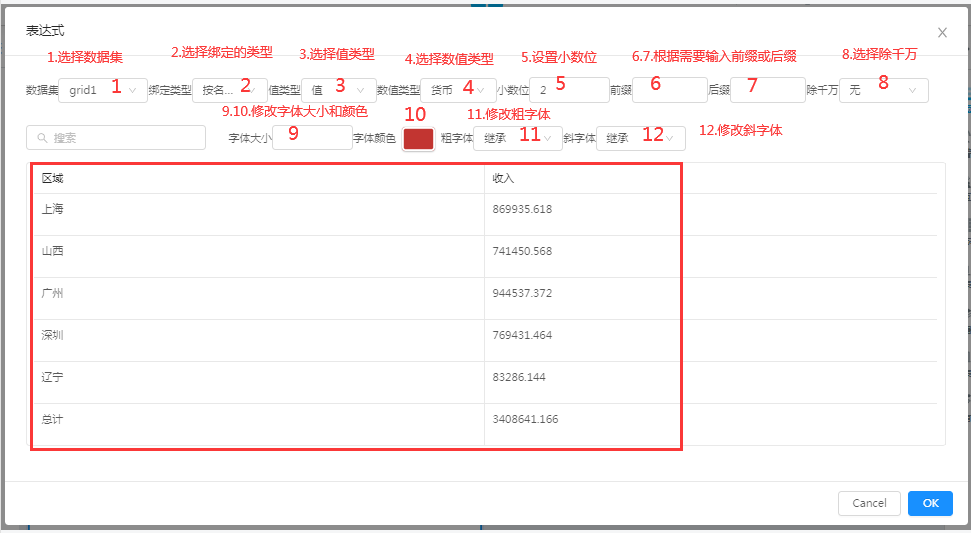This screenshot has height=533, width=971.
Task: Open the 斜字体 继承 dropdown
Action: tap(641, 138)
